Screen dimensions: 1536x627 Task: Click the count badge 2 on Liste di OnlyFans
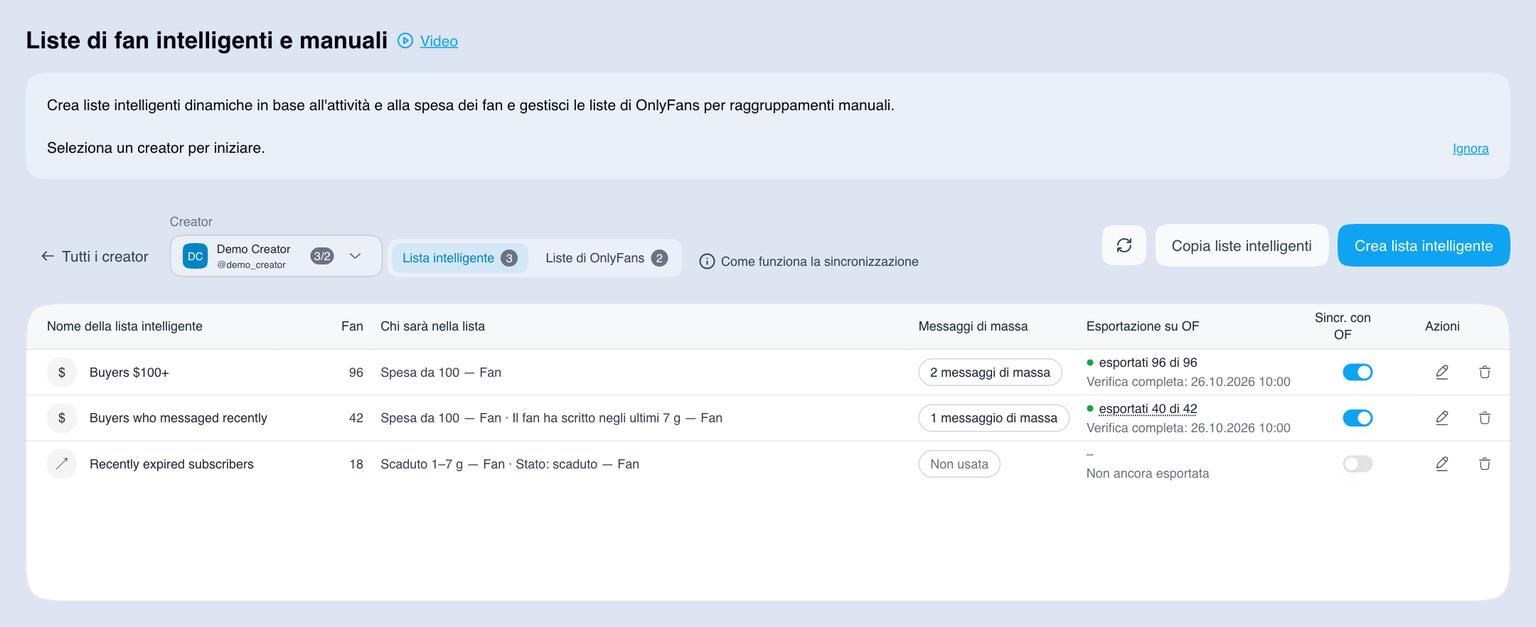click(x=659, y=258)
